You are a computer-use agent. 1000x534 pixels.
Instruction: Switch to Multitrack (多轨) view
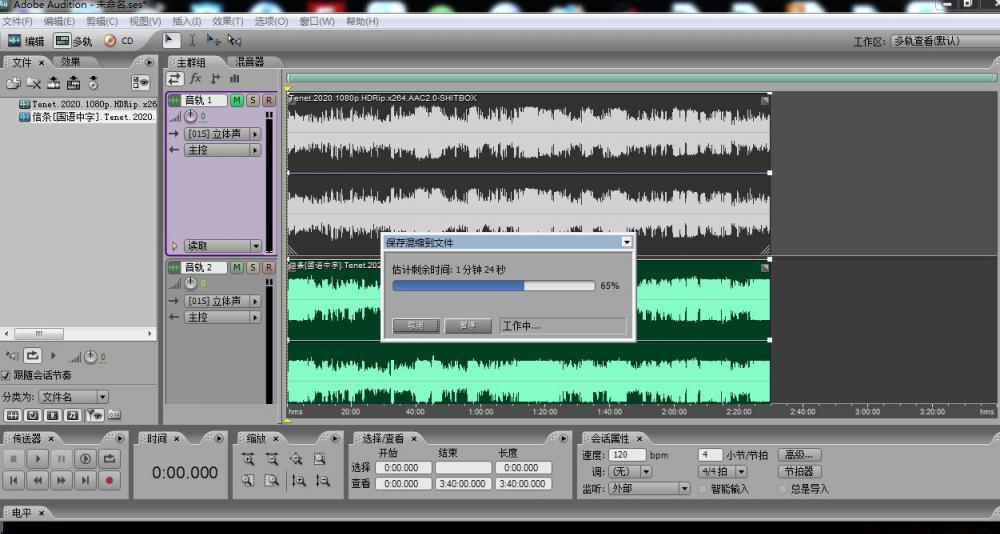pos(73,41)
